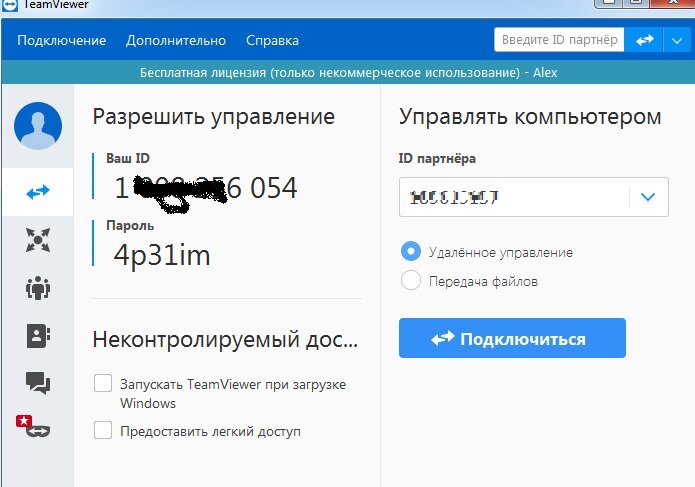Select Передача файлов radio option
Image resolution: width=695 pixels, height=487 pixels.
pos(410,281)
